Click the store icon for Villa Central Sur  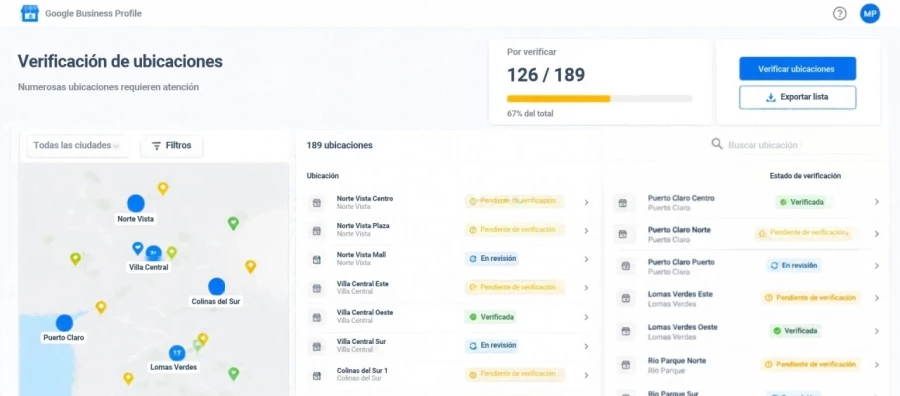pyautogui.click(x=316, y=346)
